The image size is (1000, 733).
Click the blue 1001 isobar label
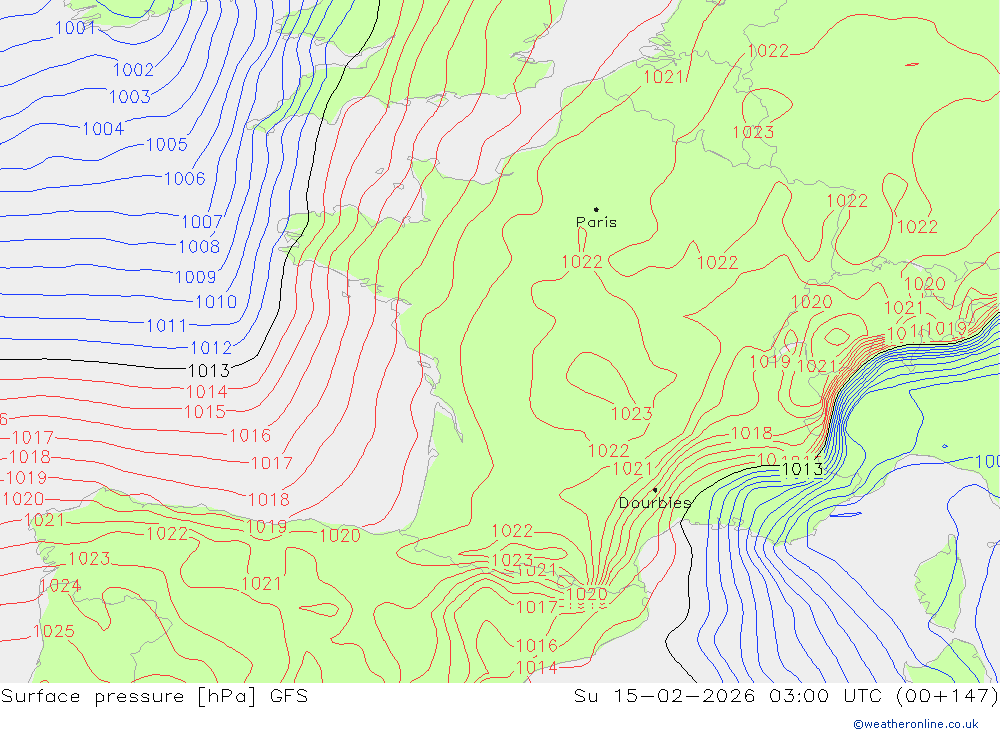click(x=75, y=28)
